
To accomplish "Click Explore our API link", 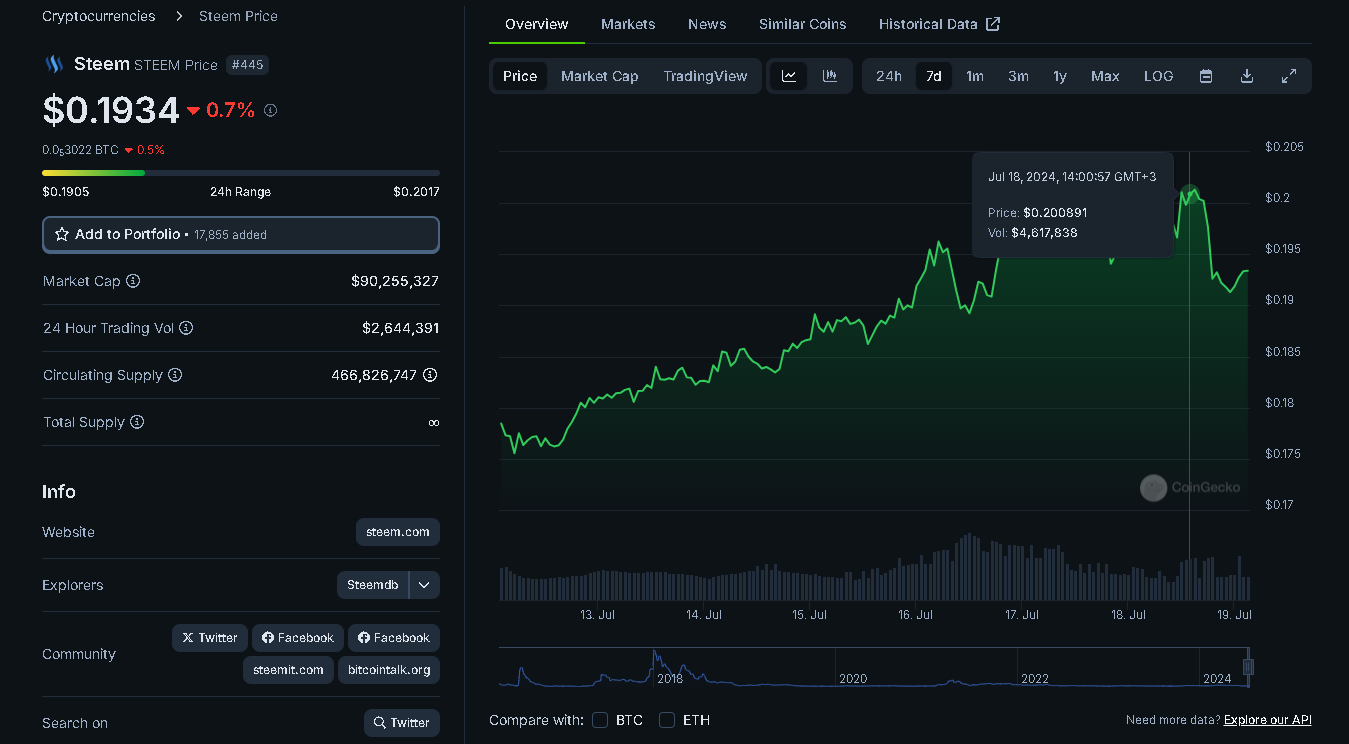I will tap(1267, 720).
